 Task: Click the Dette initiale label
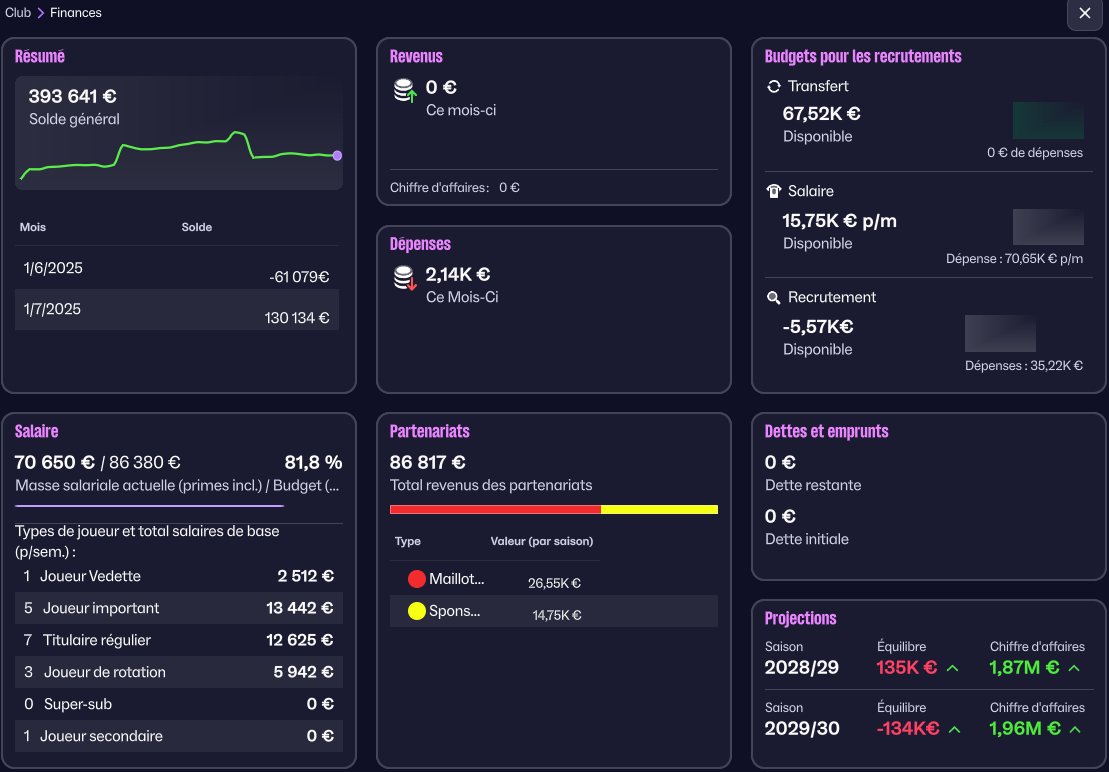point(806,539)
